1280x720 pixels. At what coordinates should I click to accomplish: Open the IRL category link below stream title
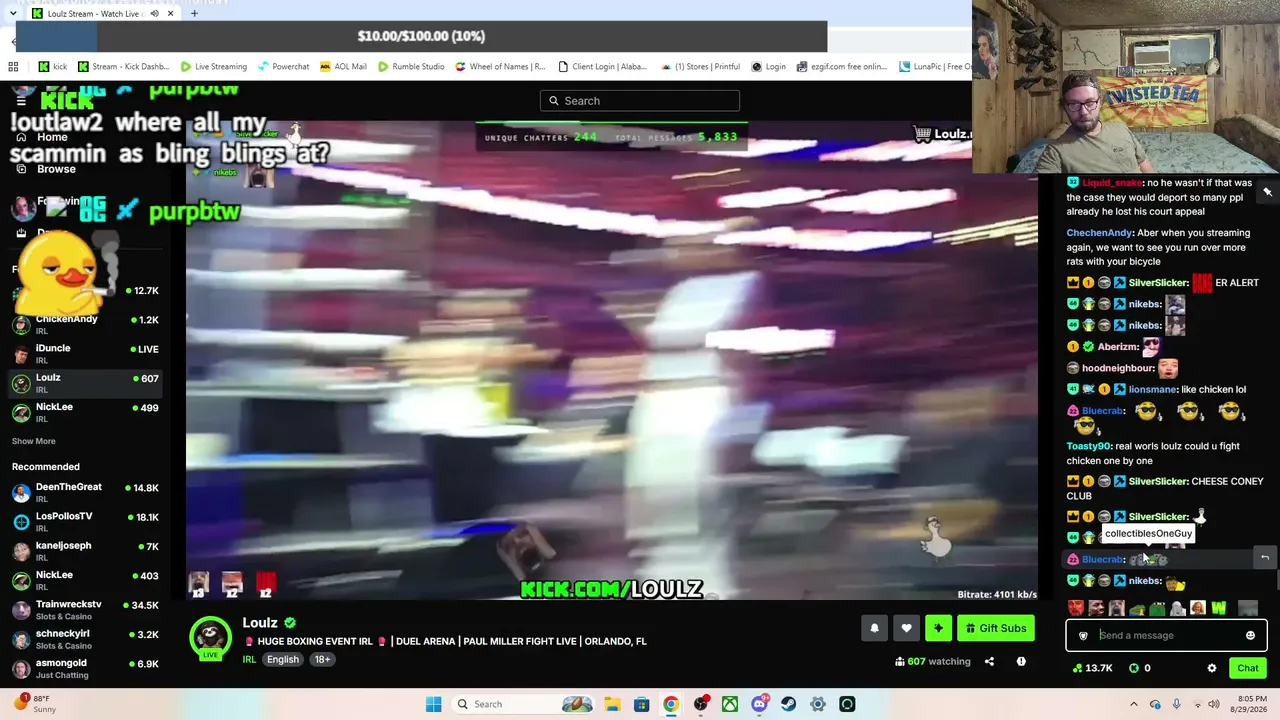[x=249, y=660]
